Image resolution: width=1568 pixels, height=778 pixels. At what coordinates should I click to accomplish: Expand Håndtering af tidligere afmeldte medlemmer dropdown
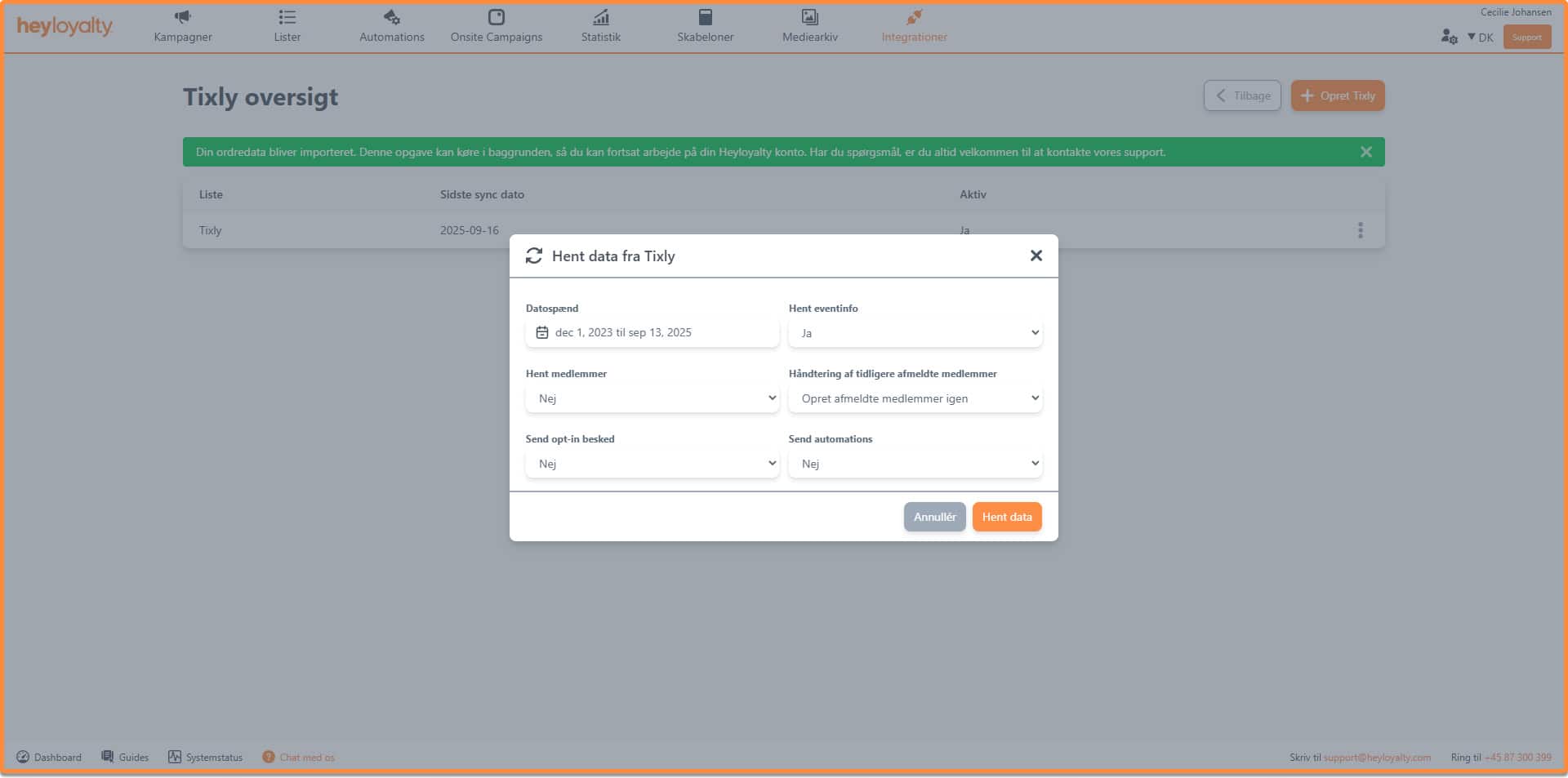(915, 398)
